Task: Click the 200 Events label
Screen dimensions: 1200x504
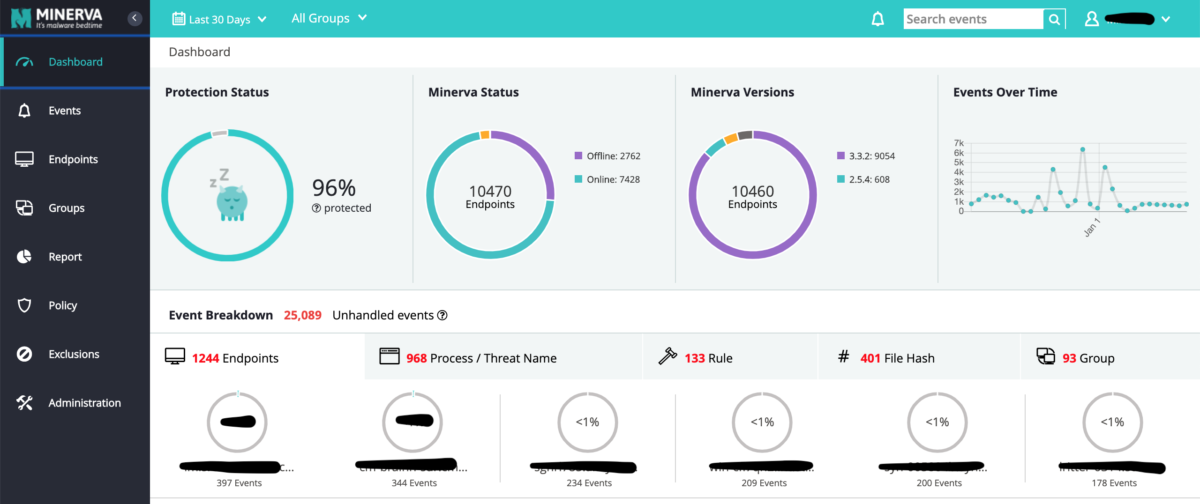Action: click(x=937, y=482)
